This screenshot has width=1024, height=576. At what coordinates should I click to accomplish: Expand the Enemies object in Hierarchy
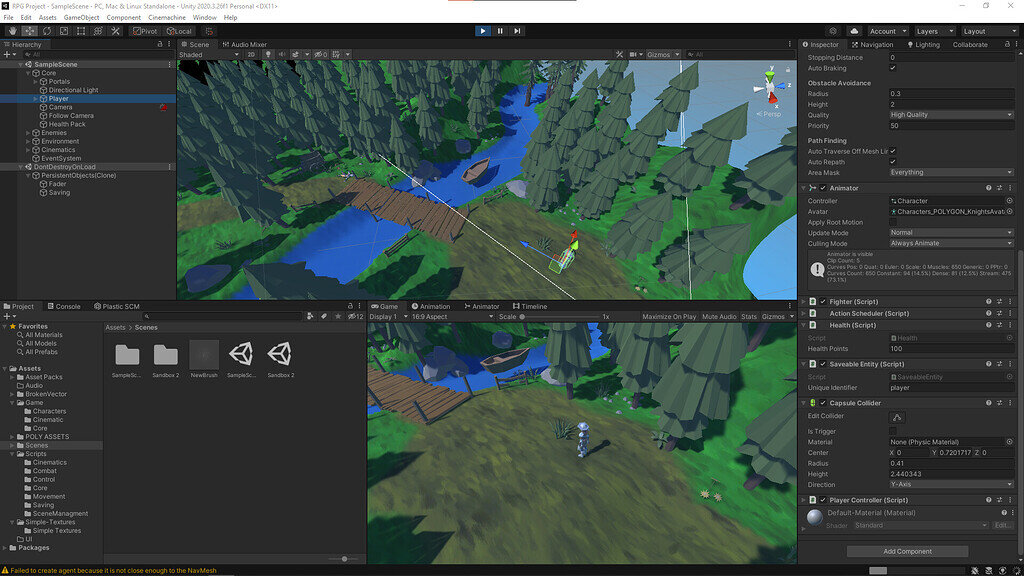pyautogui.click(x=28, y=133)
